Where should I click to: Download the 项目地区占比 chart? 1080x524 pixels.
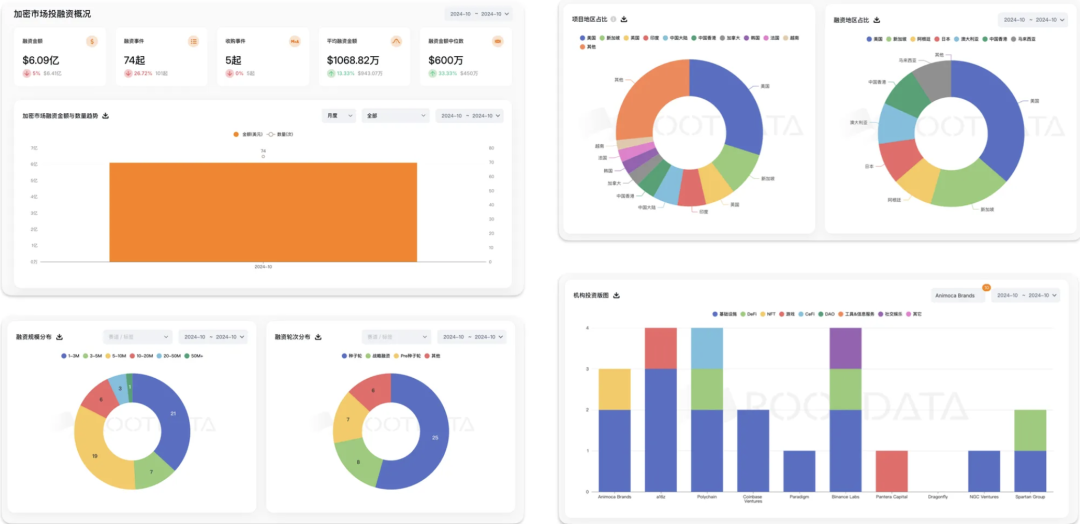click(624, 19)
